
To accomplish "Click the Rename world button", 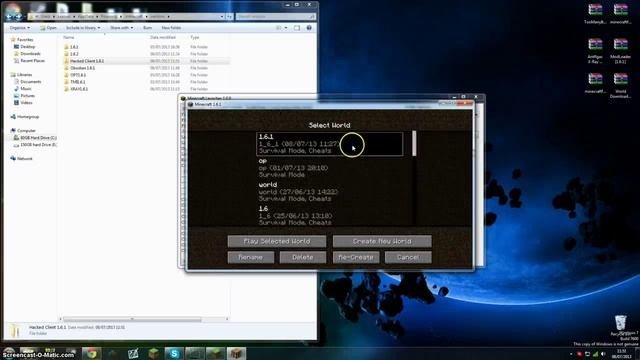I will tap(251, 257).
